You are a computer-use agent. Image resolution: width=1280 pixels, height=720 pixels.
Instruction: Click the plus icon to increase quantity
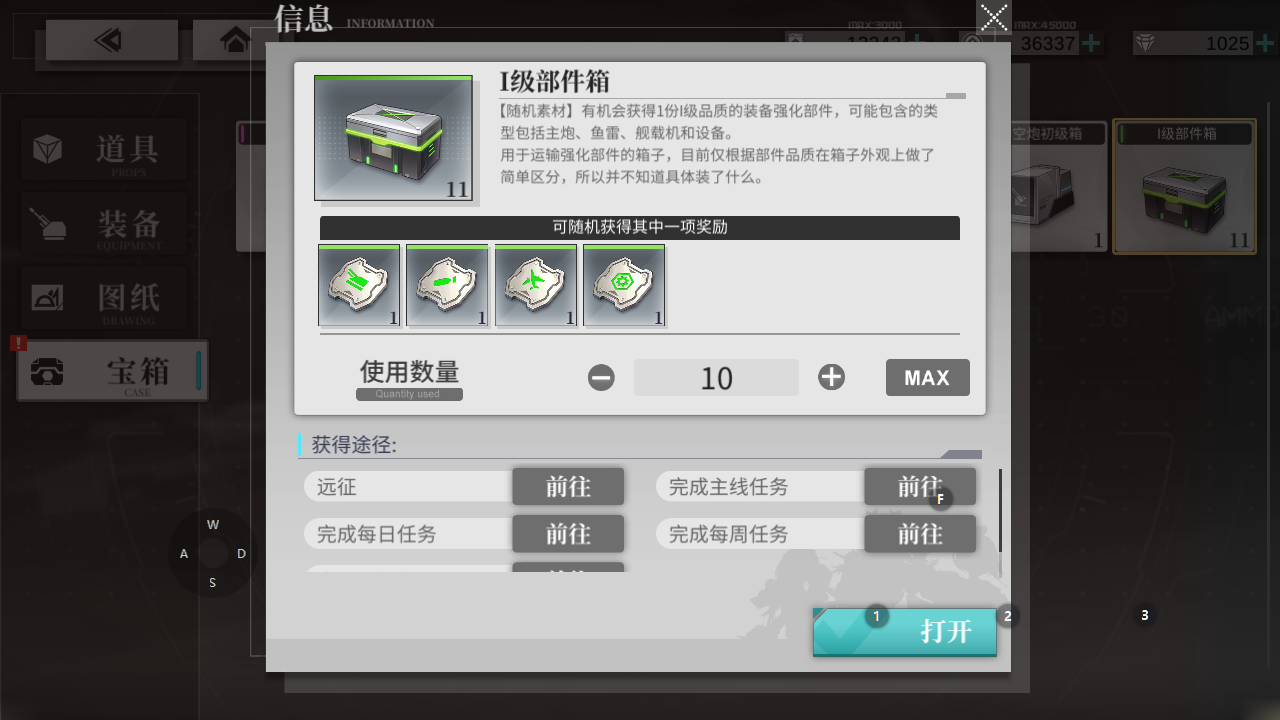click(x=831, y=377)
